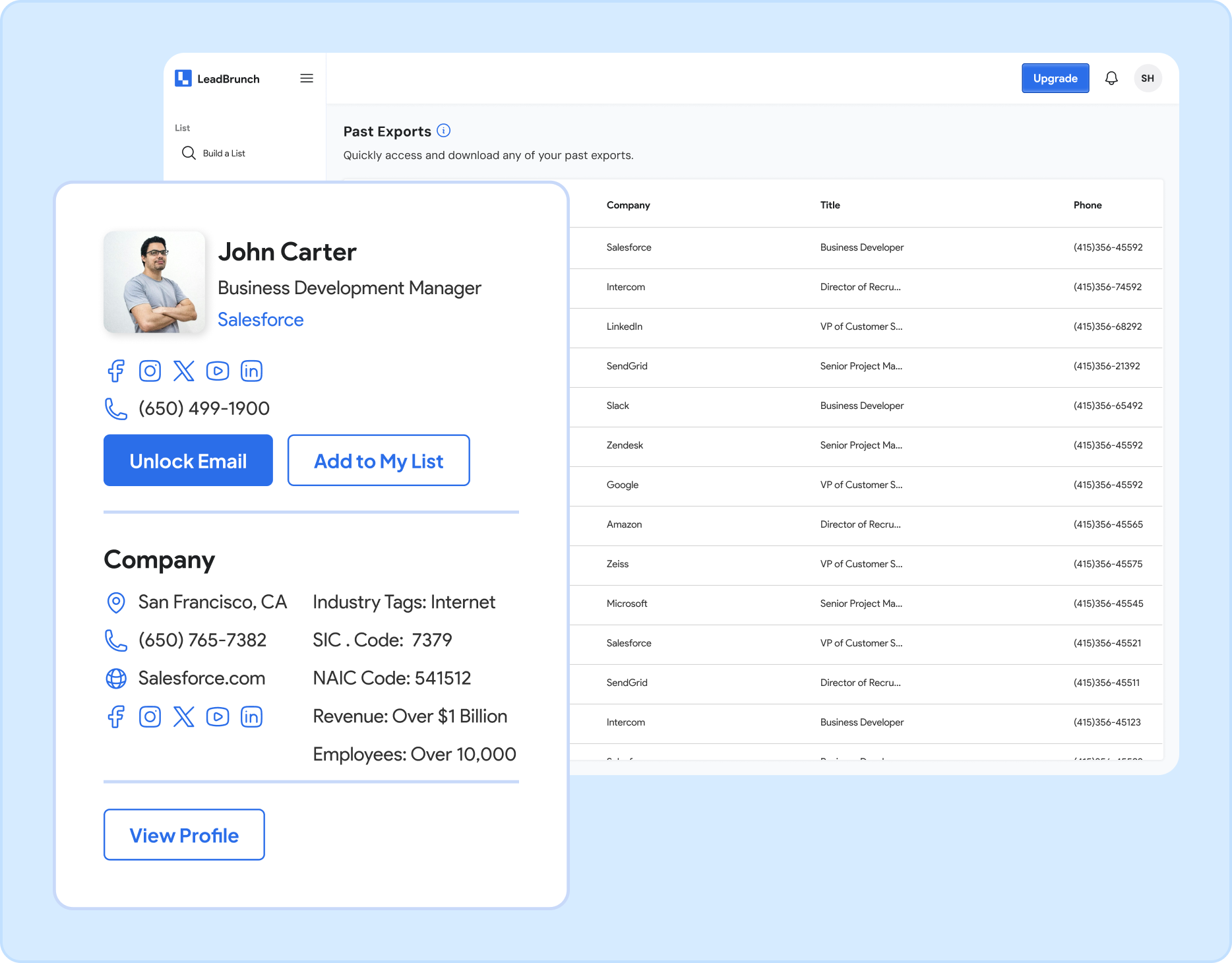This screenshot has width=1232, height=963.
Task: Click Revenue: Over $1 Billion text
Action: 410,716
